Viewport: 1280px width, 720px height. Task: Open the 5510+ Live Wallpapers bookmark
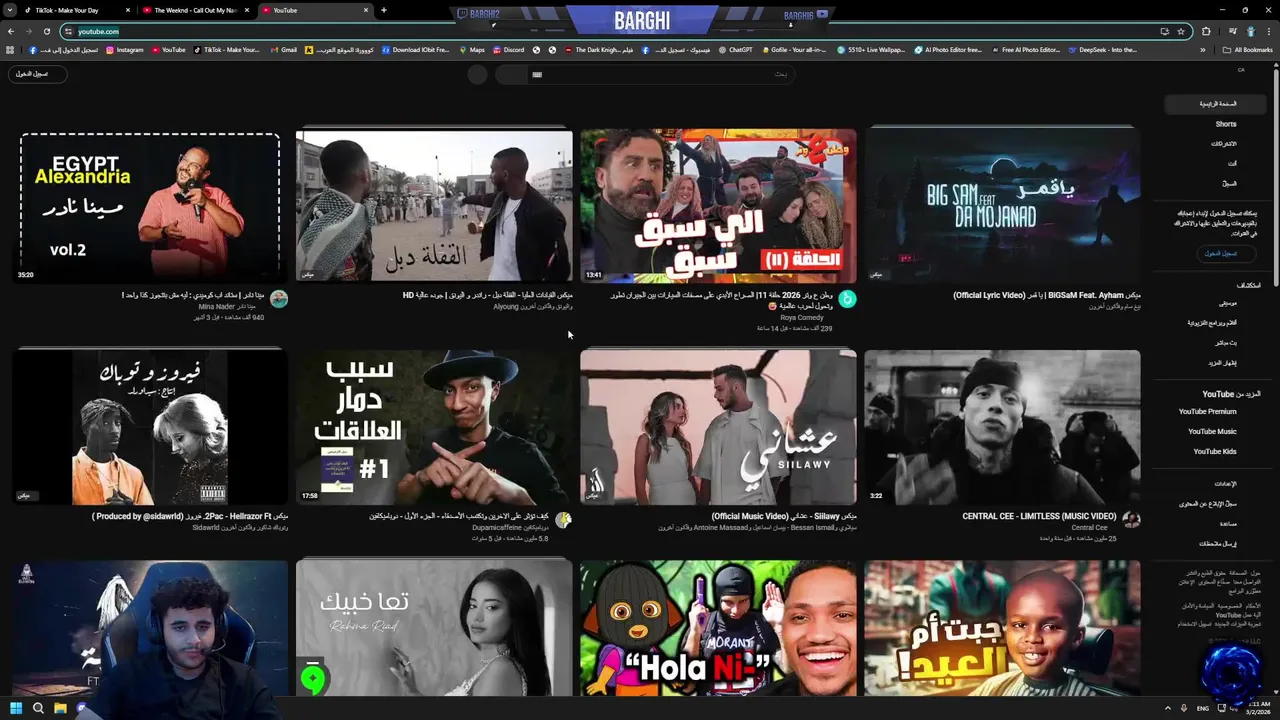871,49
